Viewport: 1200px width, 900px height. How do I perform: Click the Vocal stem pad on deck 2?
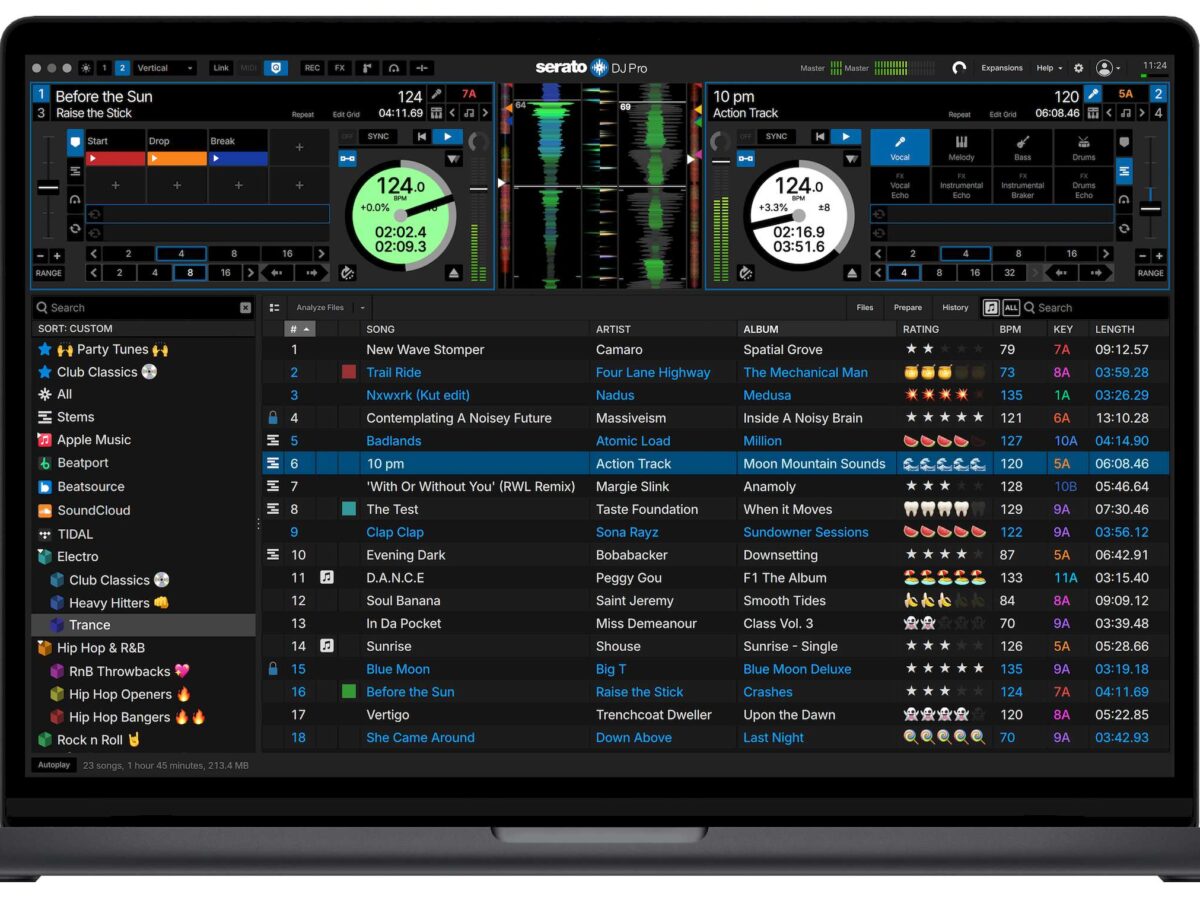coord(900,147)
